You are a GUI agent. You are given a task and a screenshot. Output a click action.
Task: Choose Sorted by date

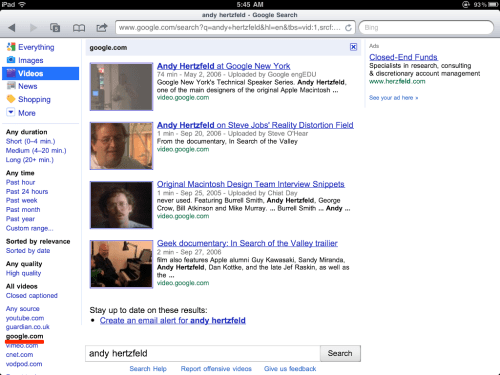(28, 251)
